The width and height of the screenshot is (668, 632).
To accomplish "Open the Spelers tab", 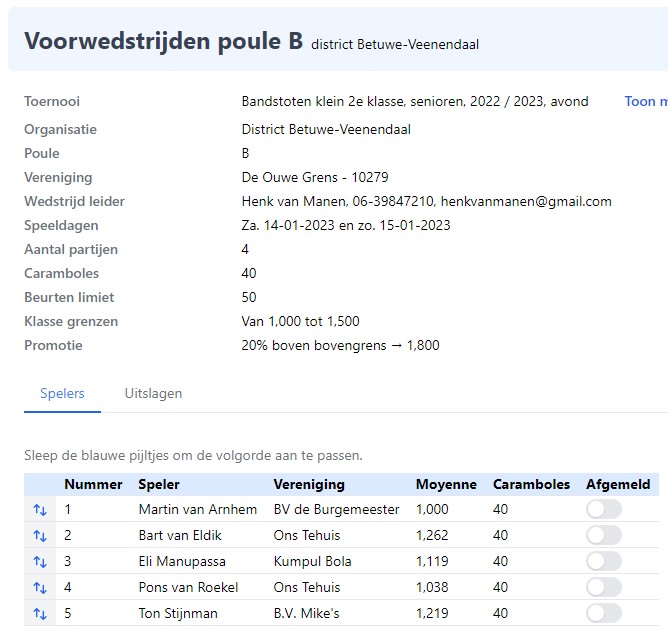I will pos(62,393).
